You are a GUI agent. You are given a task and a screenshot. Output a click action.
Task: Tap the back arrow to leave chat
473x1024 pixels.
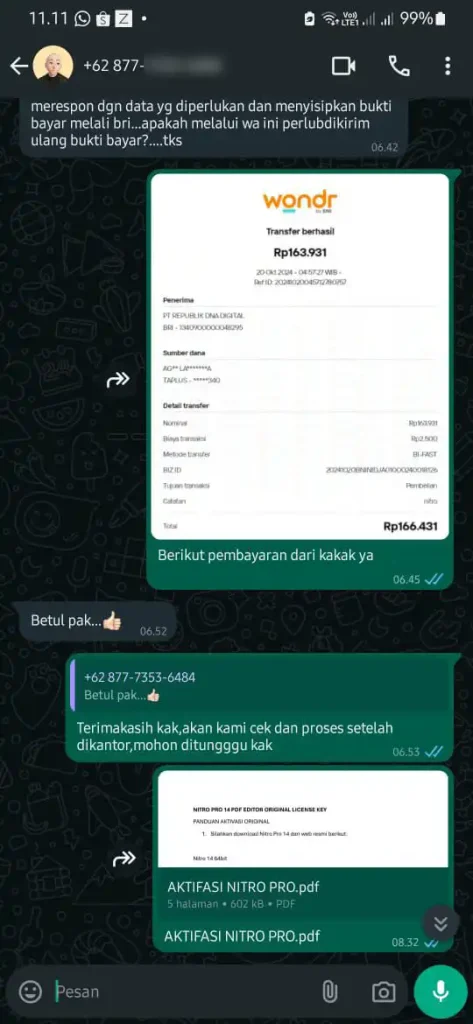[x=19, y=66]
